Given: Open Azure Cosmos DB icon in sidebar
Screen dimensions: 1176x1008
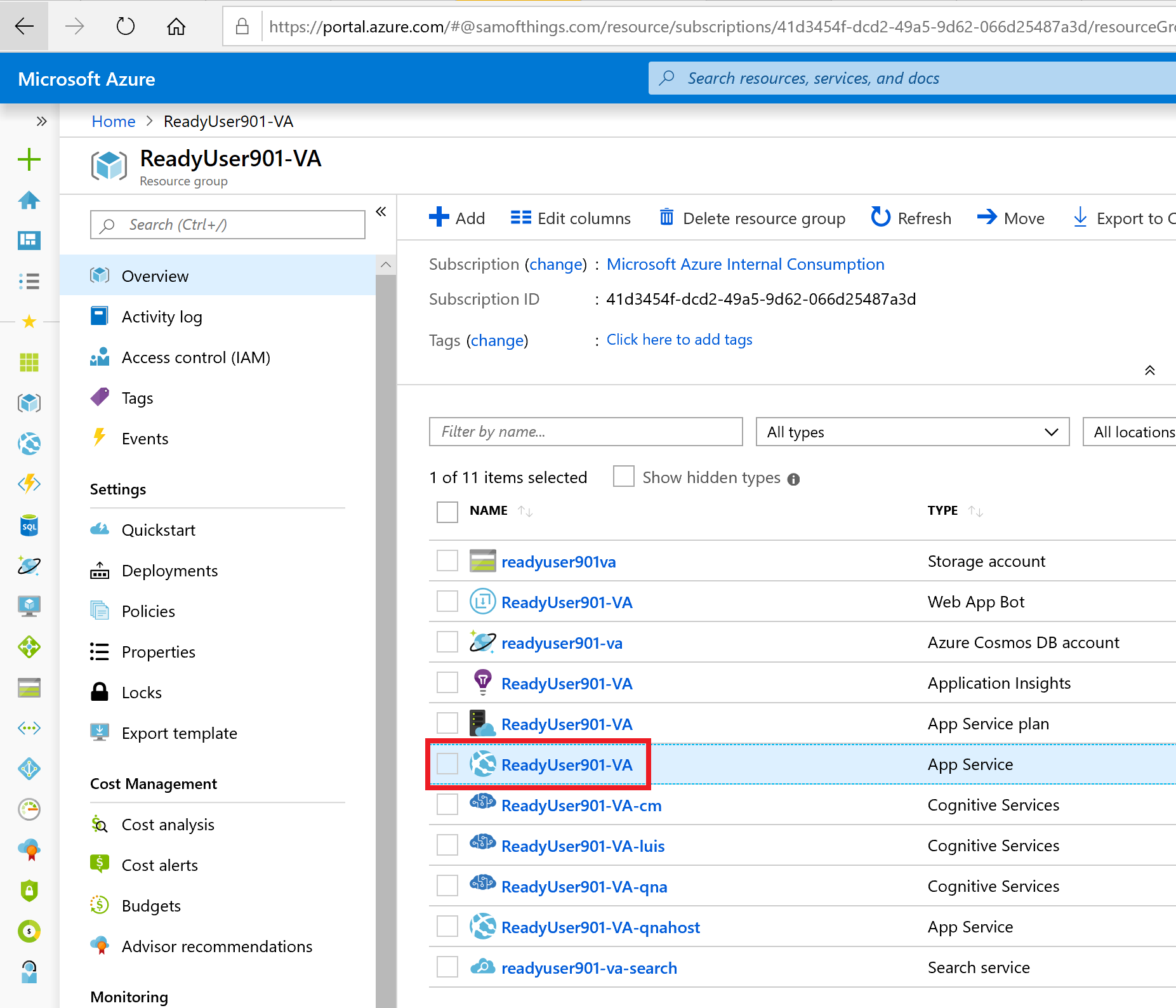Looking at the screenshot, I should pos(29,566).
